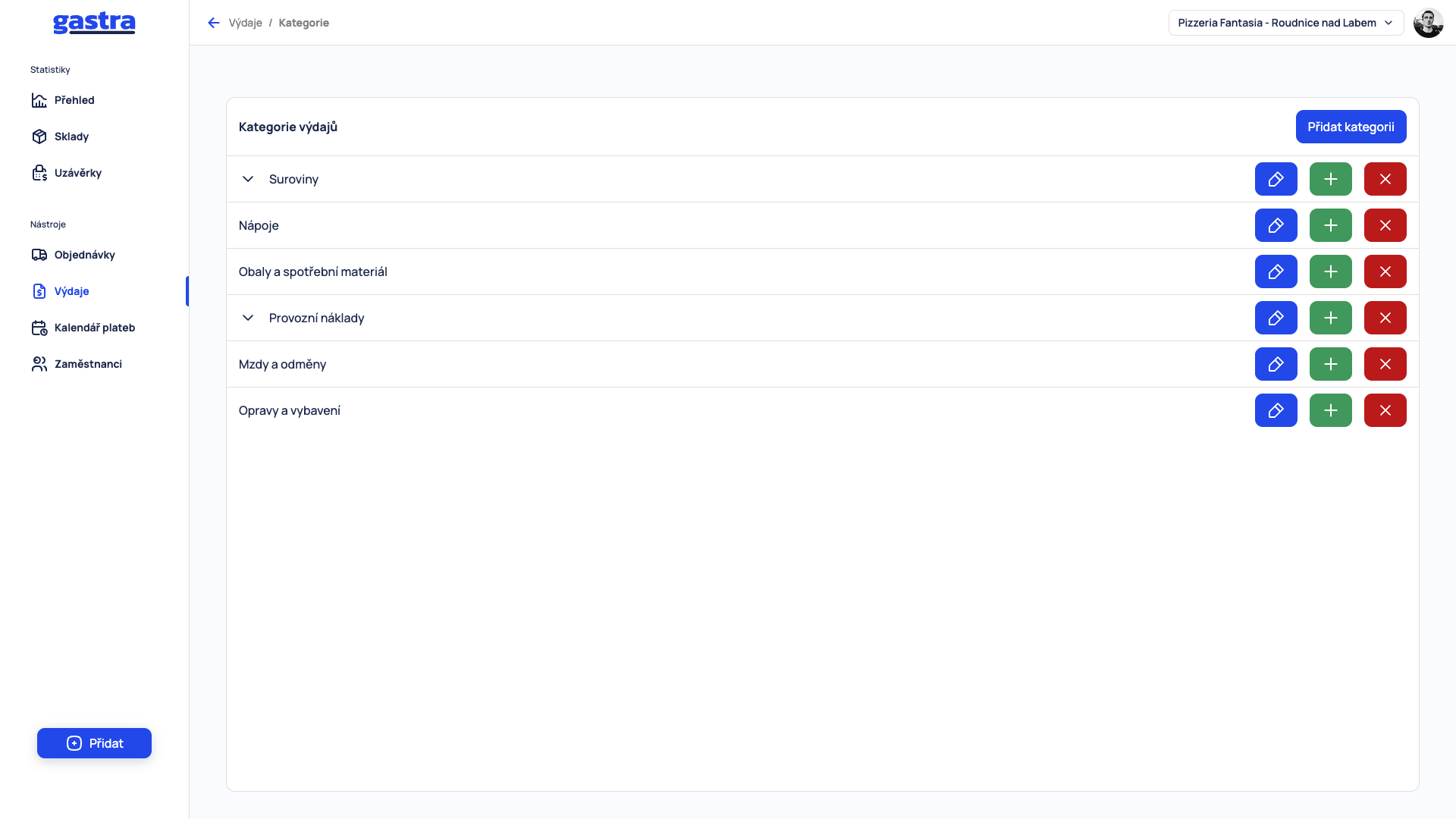Screen dimensions: 1456x819
Task: Edit the Provozní náklady category
Action: coord(1276,318)
